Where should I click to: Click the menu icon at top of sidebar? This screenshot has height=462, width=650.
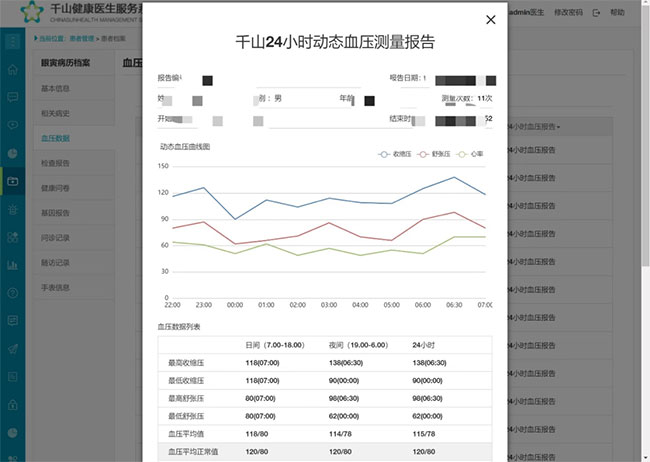click(x=12, y=41)
